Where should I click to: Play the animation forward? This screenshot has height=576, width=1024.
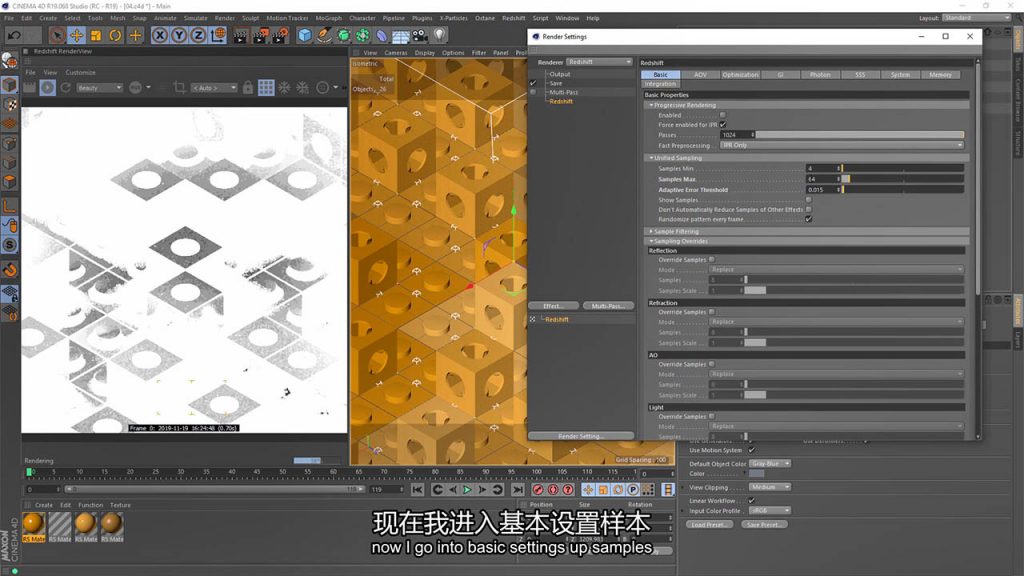point(468,490)
